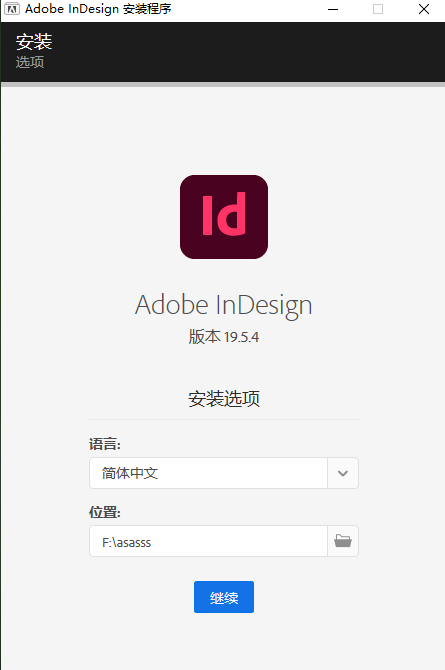Click the 选项 subtitle in header

[30, 62]
